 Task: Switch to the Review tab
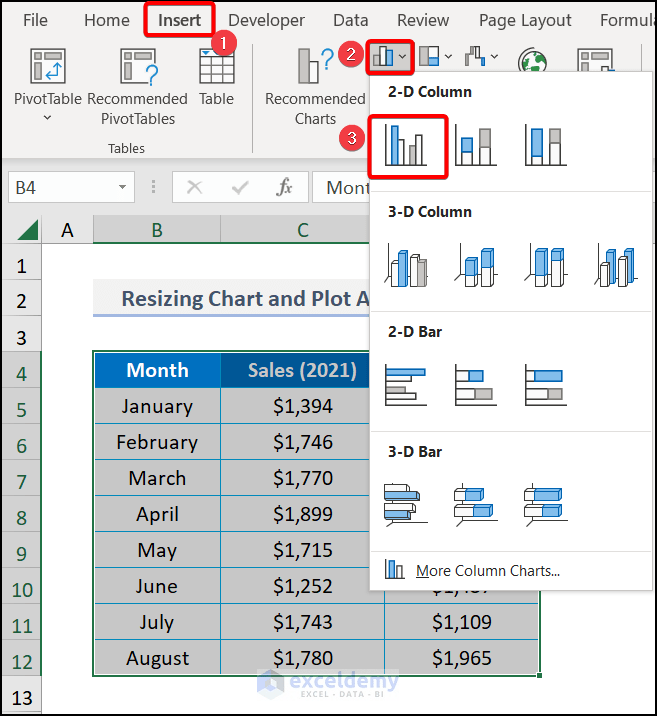423,20
